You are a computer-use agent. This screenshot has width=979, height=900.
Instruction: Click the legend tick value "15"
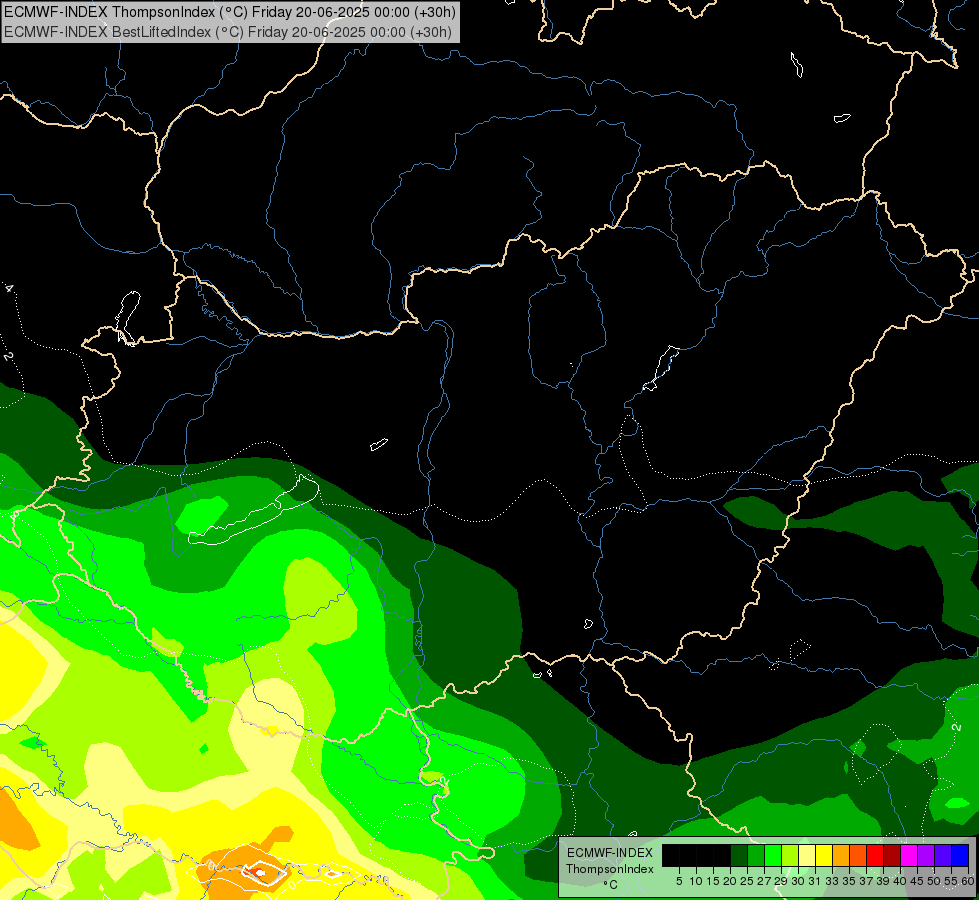coord(713,881)
